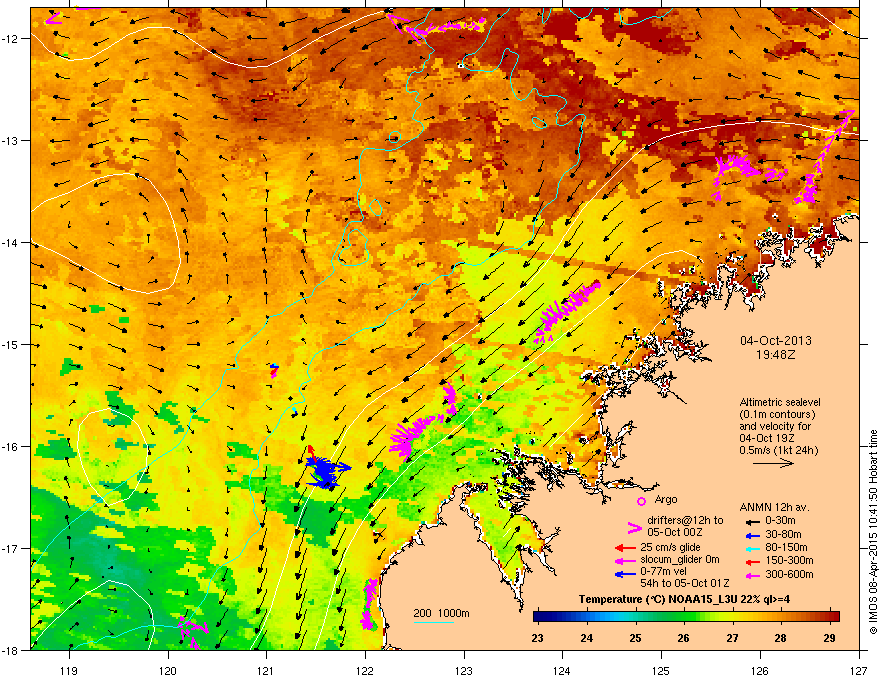Click the colorbar tick label 29
This screenshot has height=680, width=880.
(829, 638)
